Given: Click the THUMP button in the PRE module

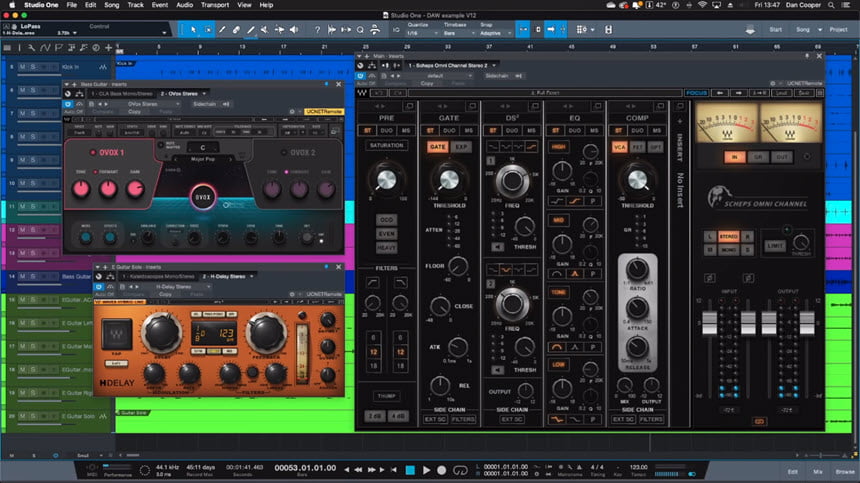Looking at the screenshot, I should click(x=387, y=396).
